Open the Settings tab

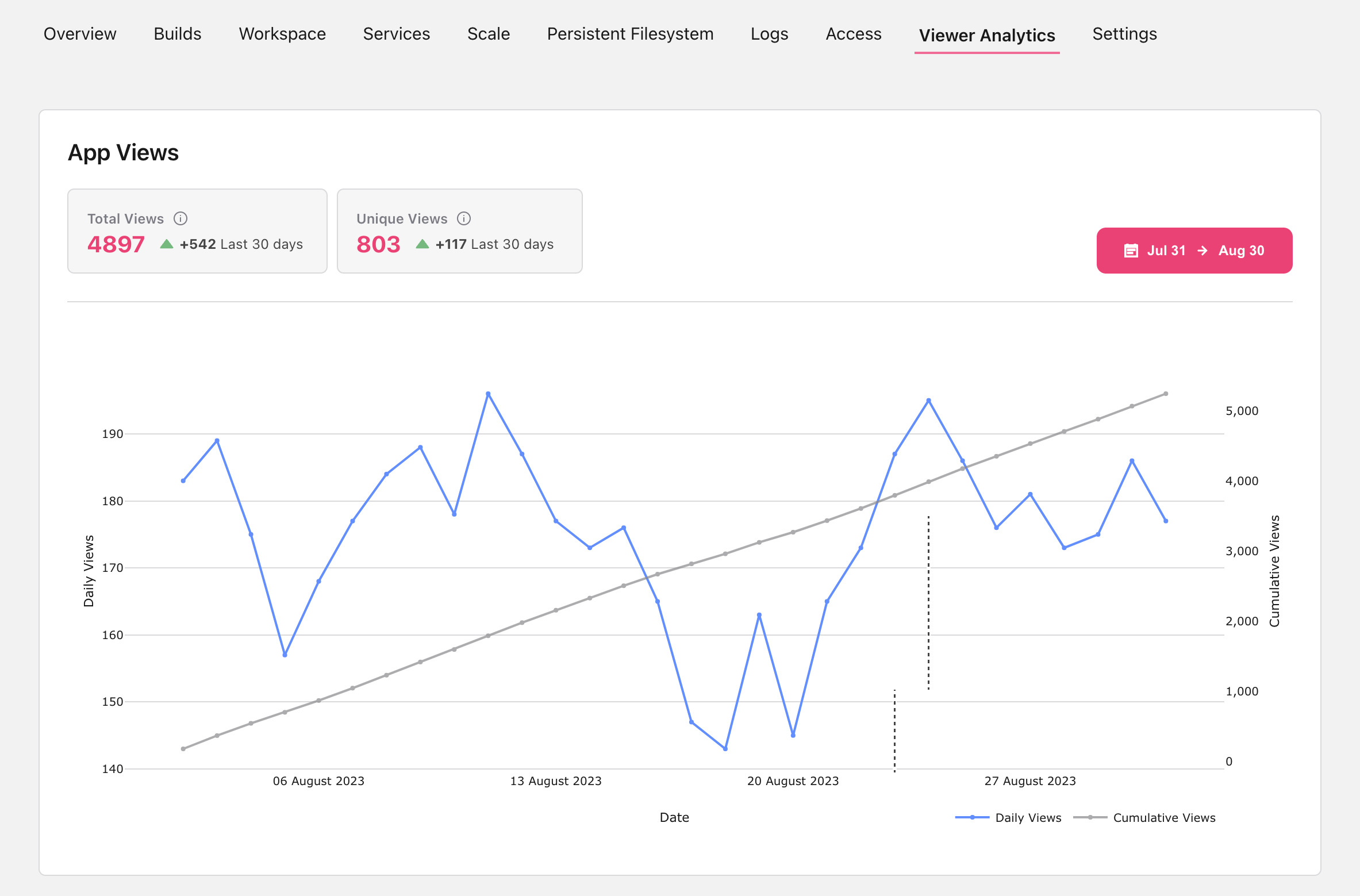(1124, 34)
